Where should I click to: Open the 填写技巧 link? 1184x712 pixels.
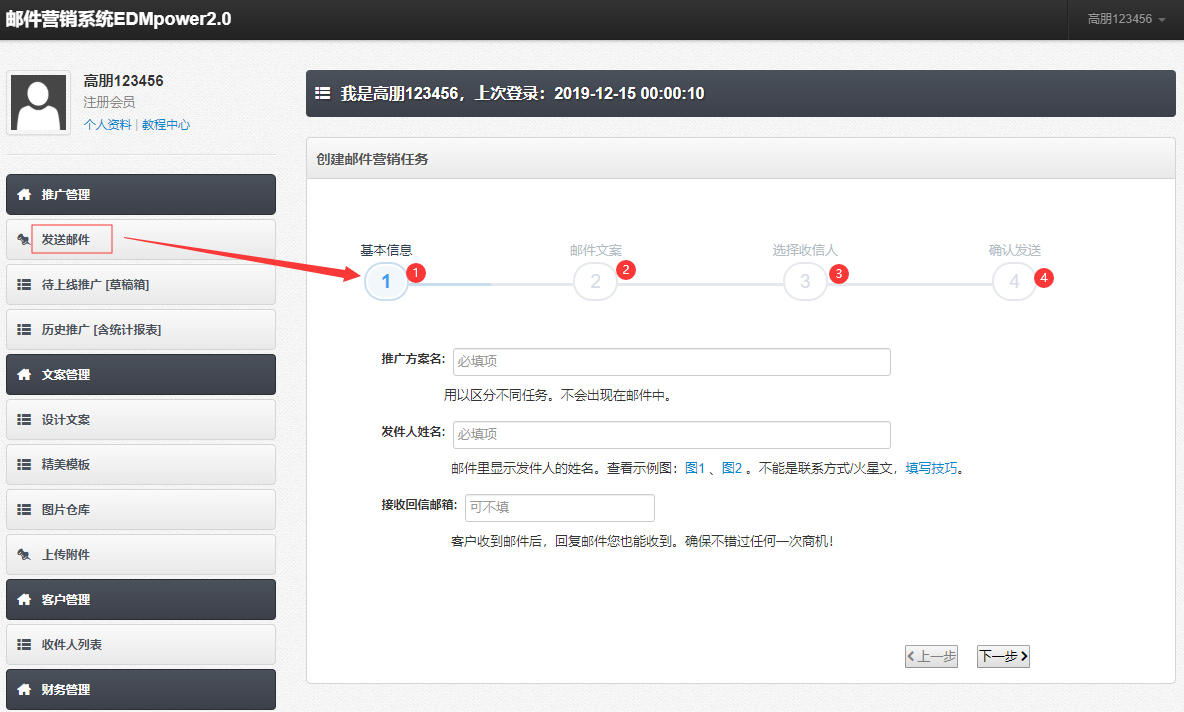click(x=931, y=468)
